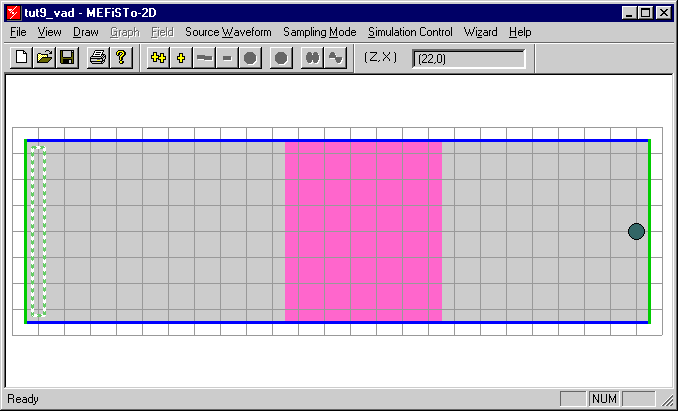
Task: Click the single yellow plus toolbar icon
Action: pos(181,57)
